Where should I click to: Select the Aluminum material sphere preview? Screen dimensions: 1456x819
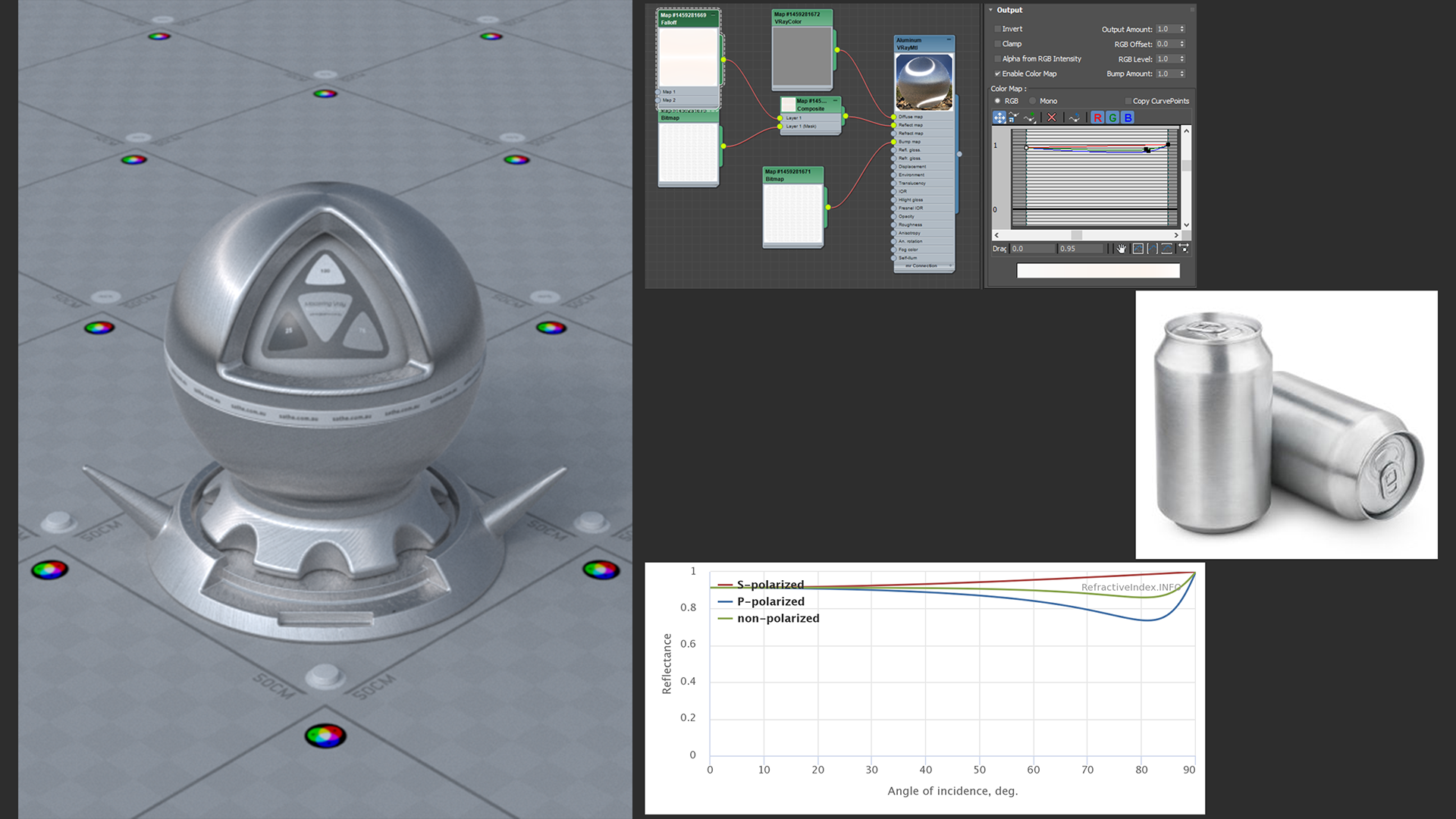[x=924, y=83]
